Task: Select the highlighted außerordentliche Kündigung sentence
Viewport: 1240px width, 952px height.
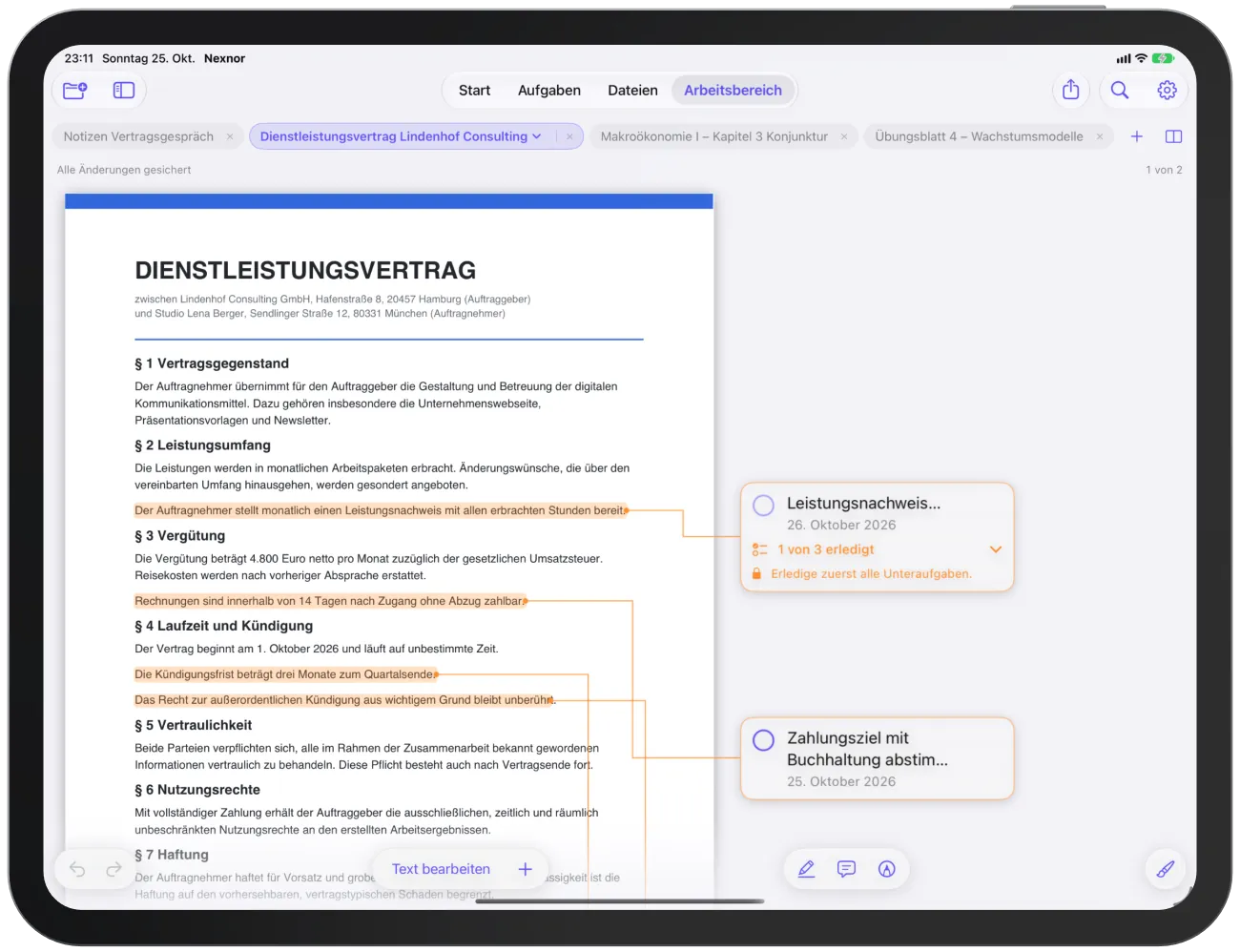Action: [x=344, y=700]
